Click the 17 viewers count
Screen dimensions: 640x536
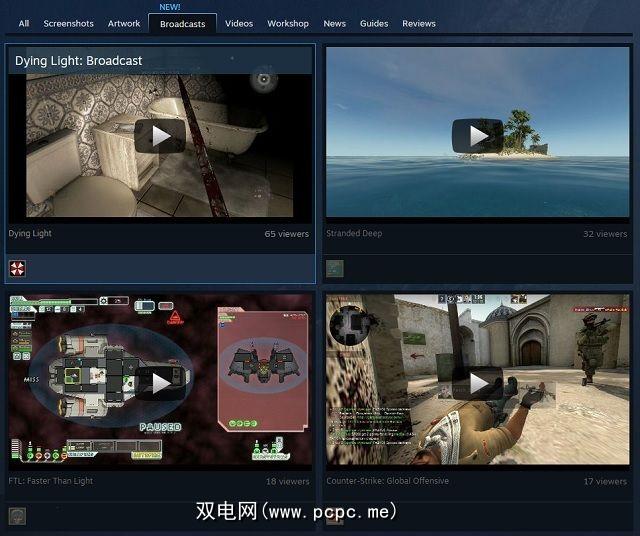tap(605, 481)
